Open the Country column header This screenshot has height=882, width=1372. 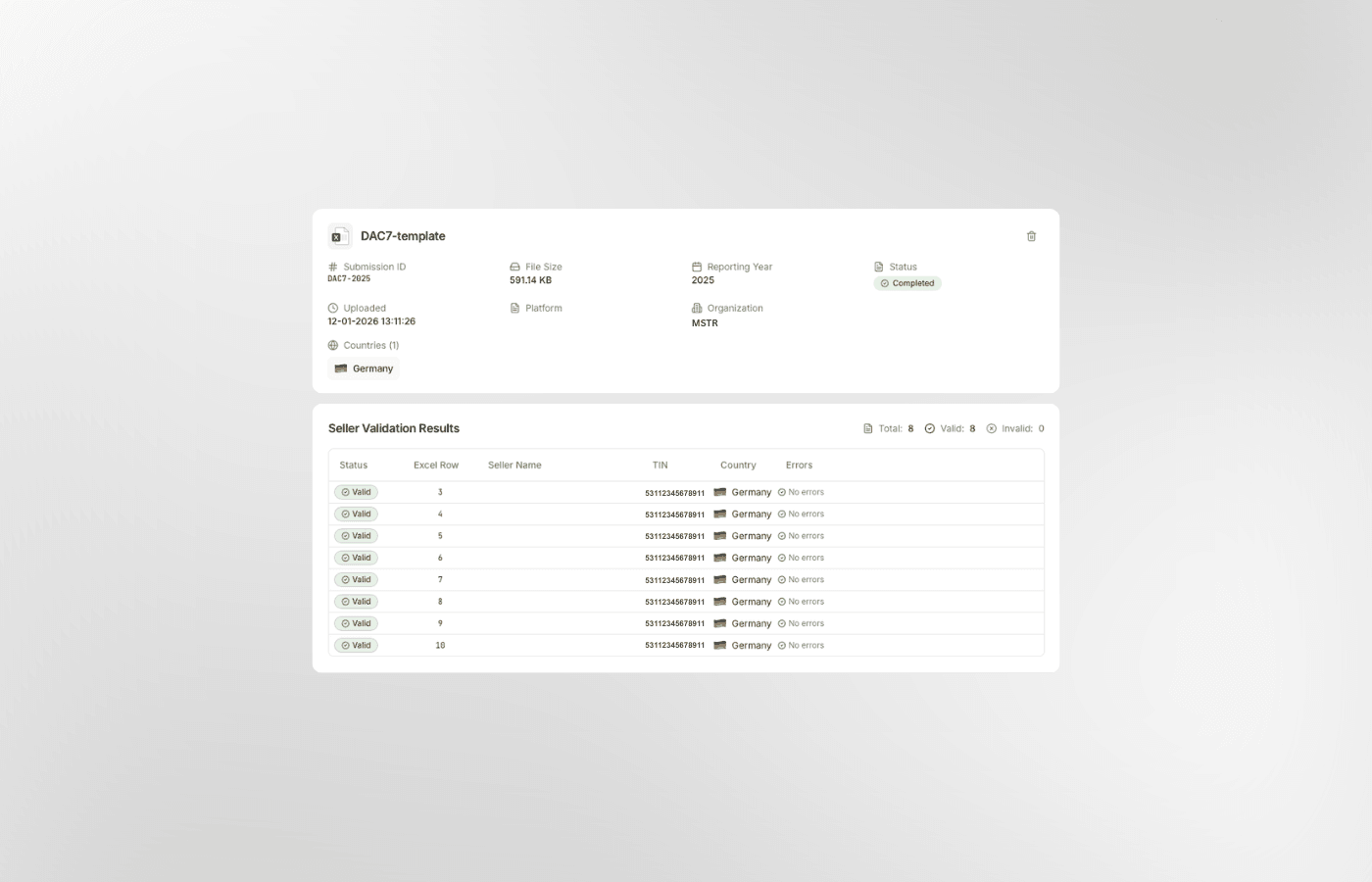(738, 465)
